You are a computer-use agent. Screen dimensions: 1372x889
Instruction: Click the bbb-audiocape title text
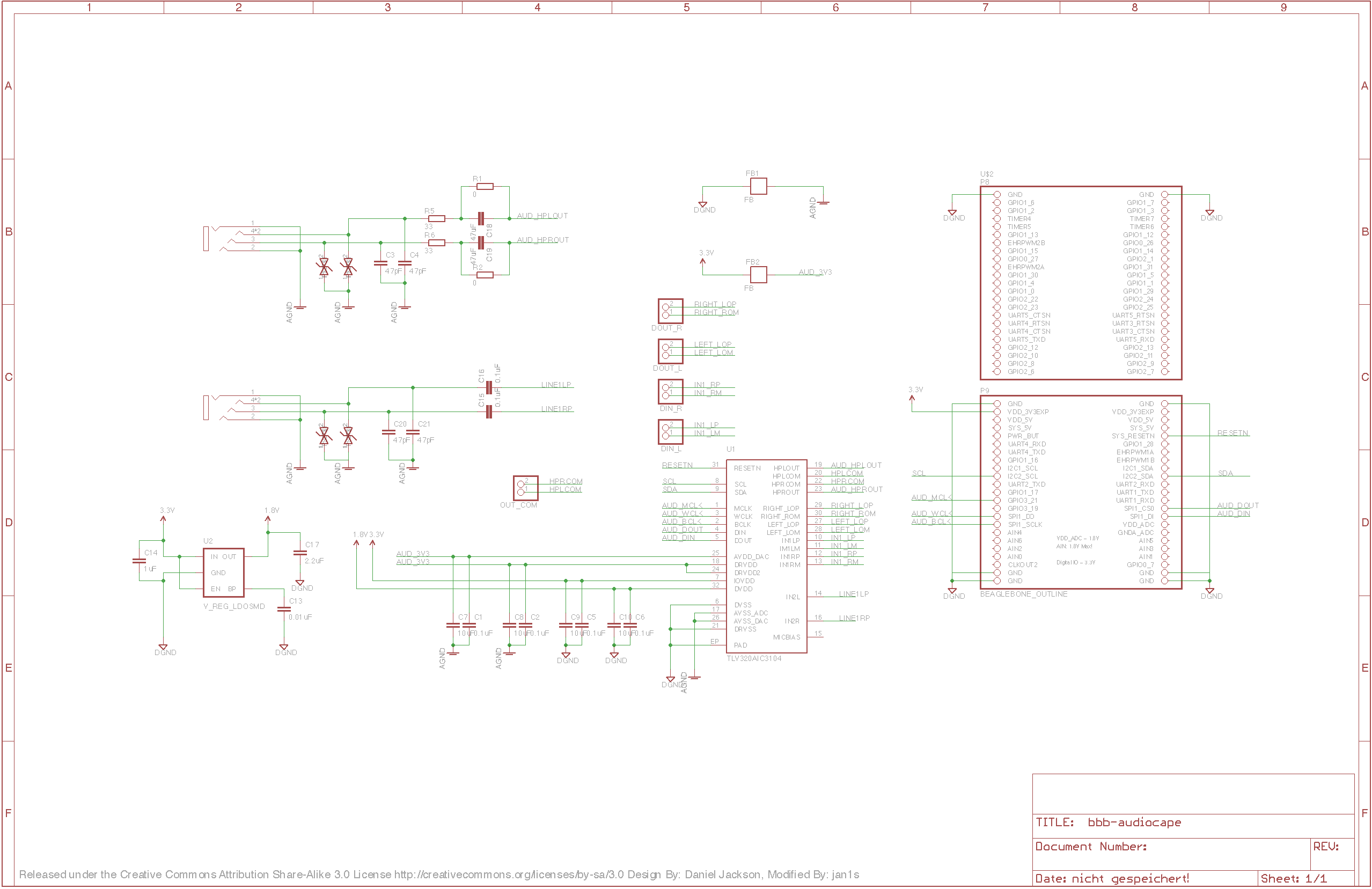(1134, 822)
